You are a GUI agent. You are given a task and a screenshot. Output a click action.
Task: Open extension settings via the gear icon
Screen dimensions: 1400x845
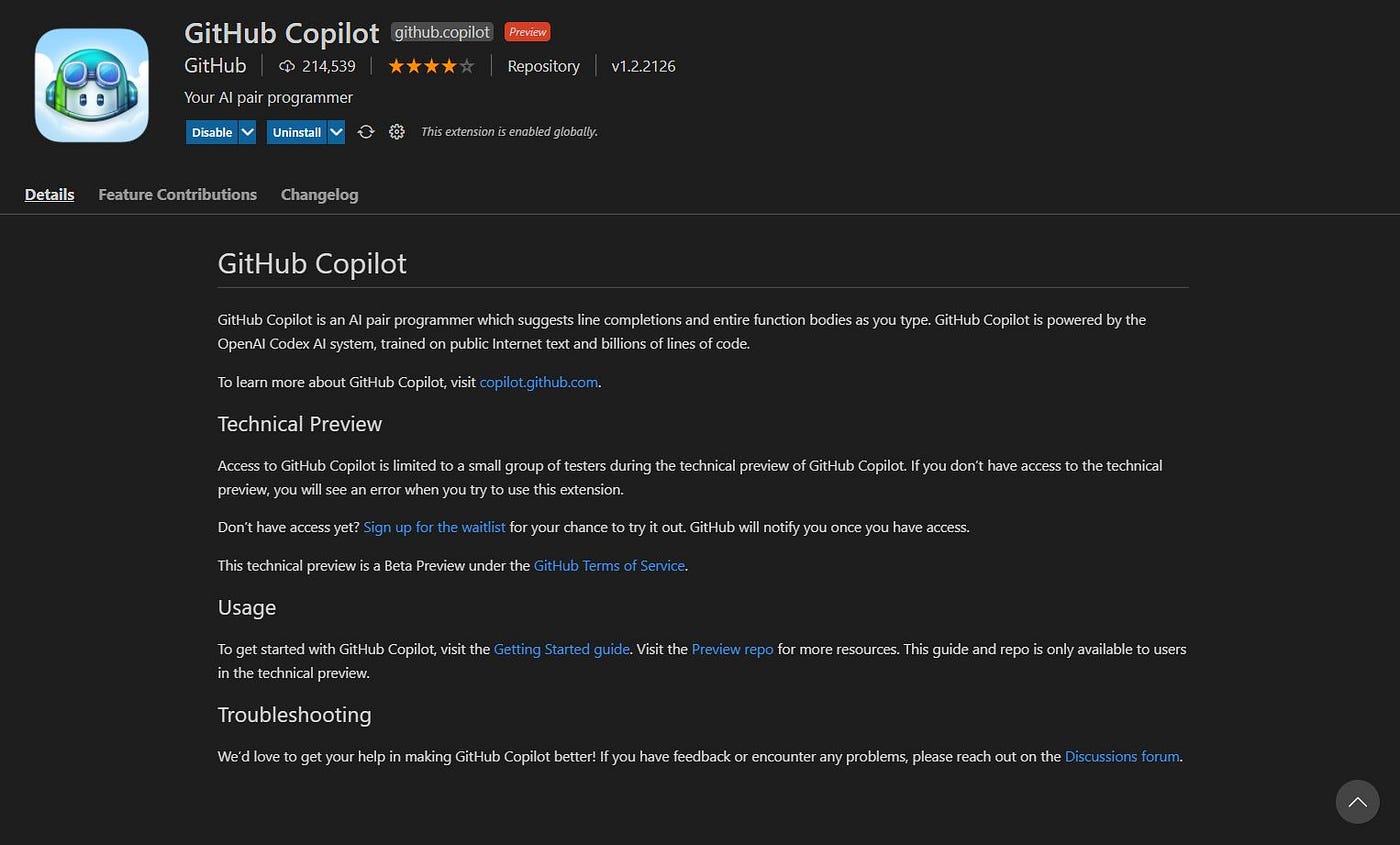click(x=397, y=131)
